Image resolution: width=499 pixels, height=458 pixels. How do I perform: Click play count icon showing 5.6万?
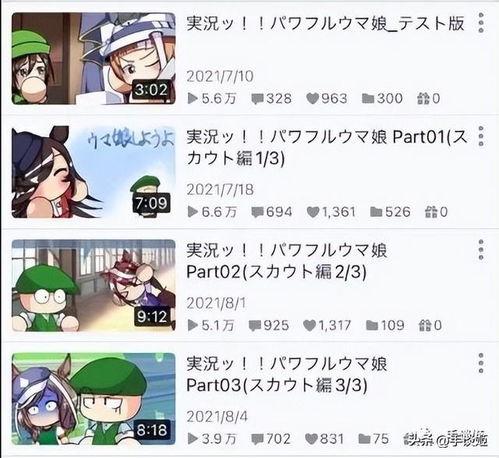click(x=192, y=98)
